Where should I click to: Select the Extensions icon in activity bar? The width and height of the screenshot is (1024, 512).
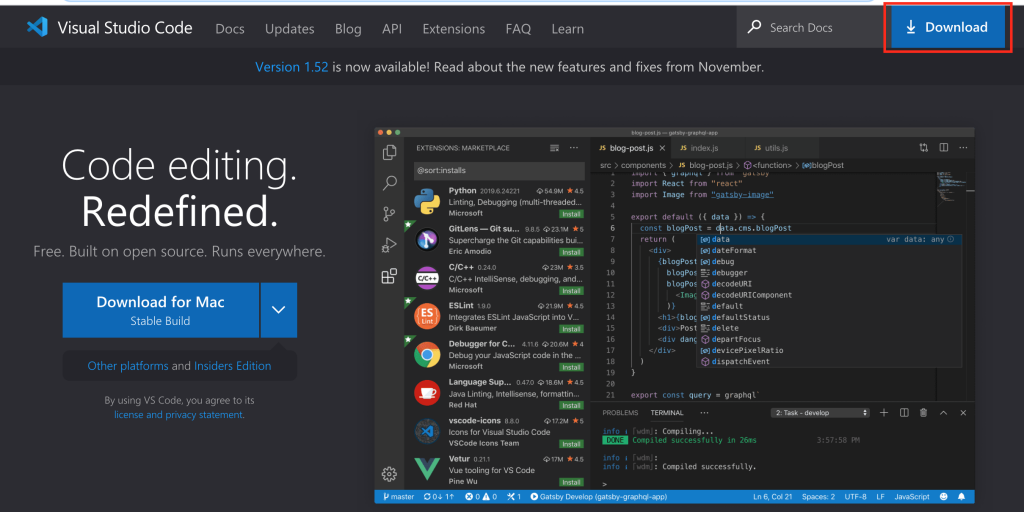[x=390, y=276]
